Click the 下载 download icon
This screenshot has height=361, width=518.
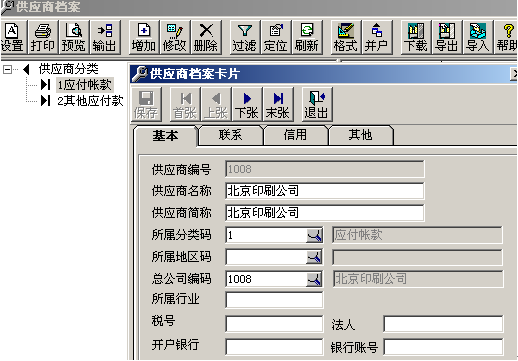tap(416, 37)
